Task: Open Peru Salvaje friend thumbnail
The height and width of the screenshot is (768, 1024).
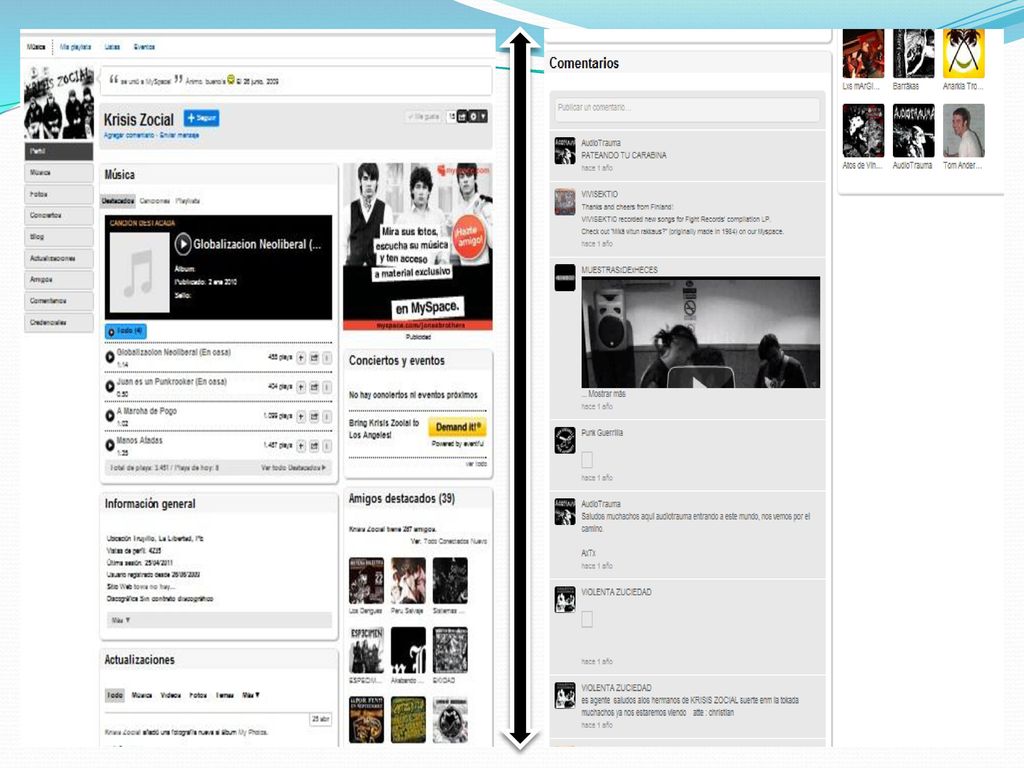Action: (x=408, y=581)
